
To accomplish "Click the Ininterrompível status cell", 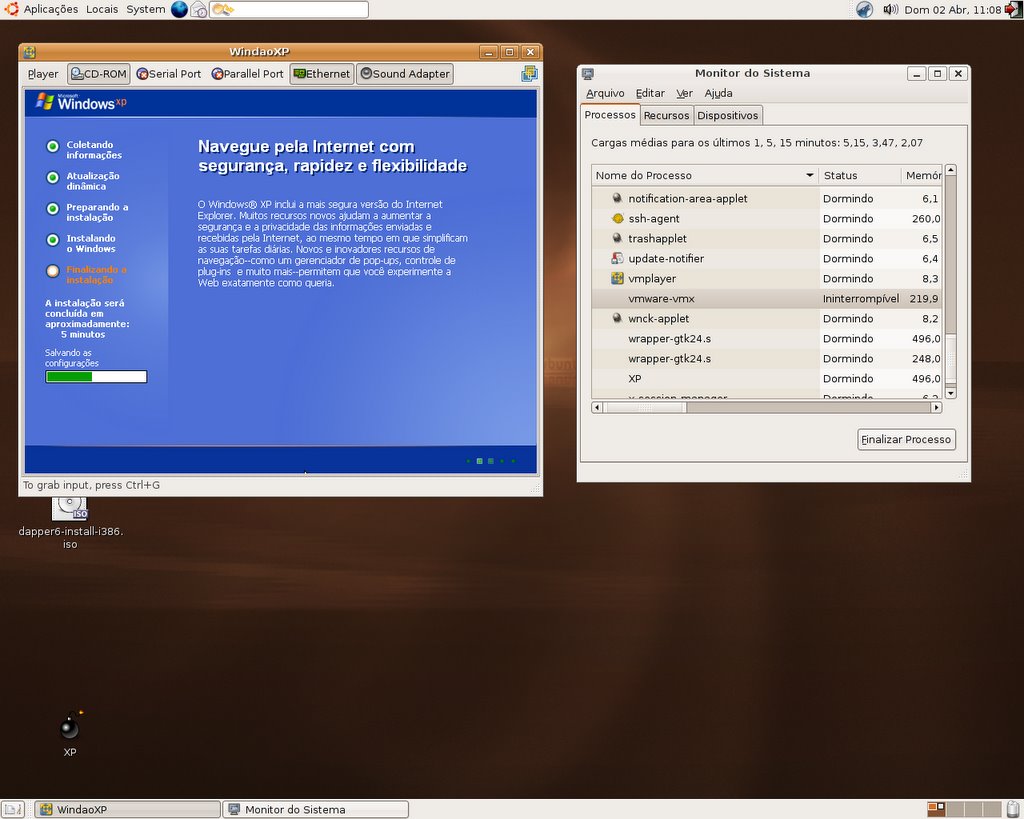I will tap(861, 298).
